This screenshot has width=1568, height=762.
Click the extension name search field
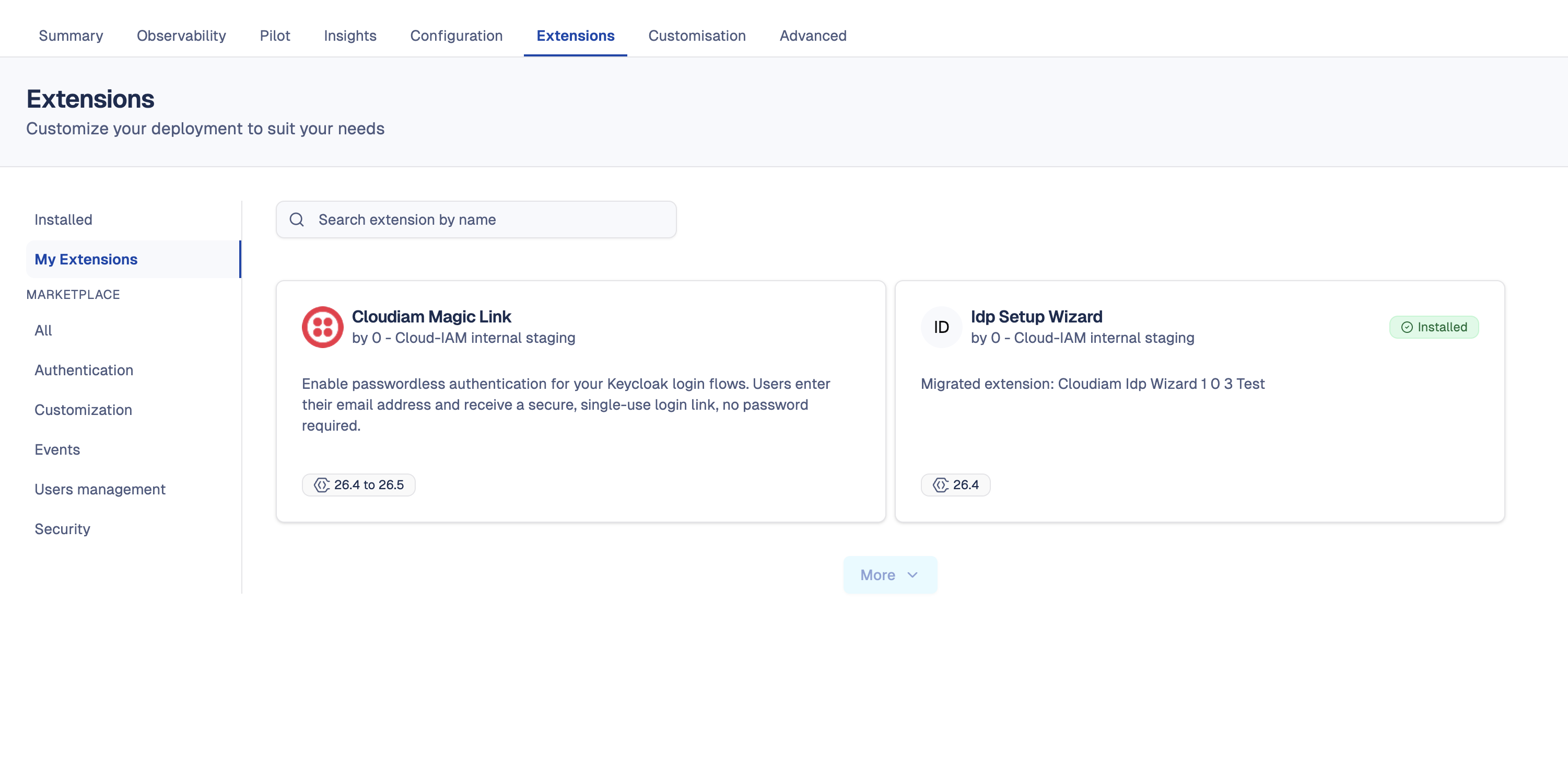click(x=475, y=220)
